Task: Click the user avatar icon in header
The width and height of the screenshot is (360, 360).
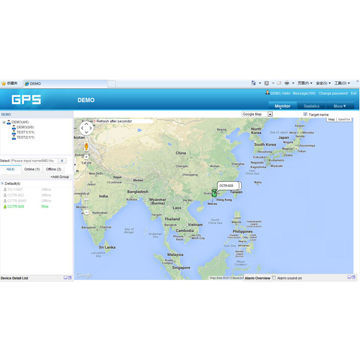Action: tap(267, 93)
